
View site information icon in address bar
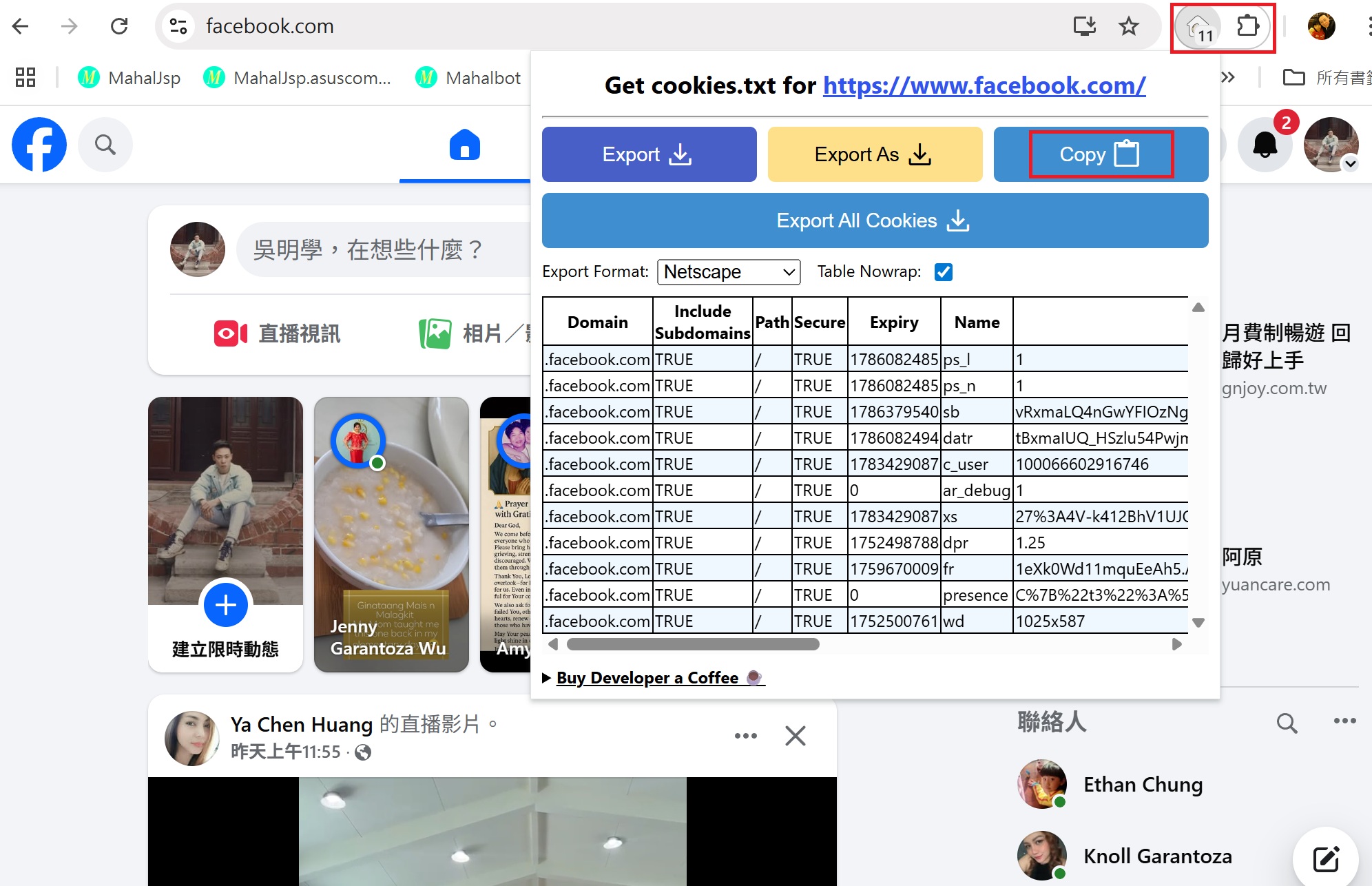[x=178, y=26]
